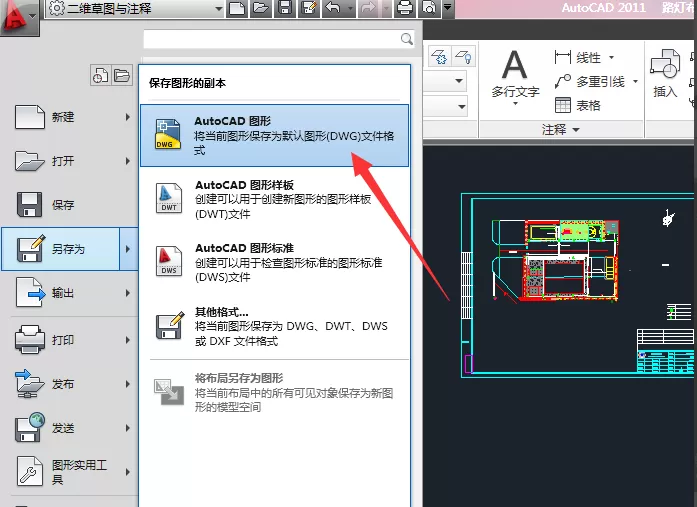697x507 pixels.
Task: Click the Open folder icon in quick access toolbar
Action: [261, 8]
